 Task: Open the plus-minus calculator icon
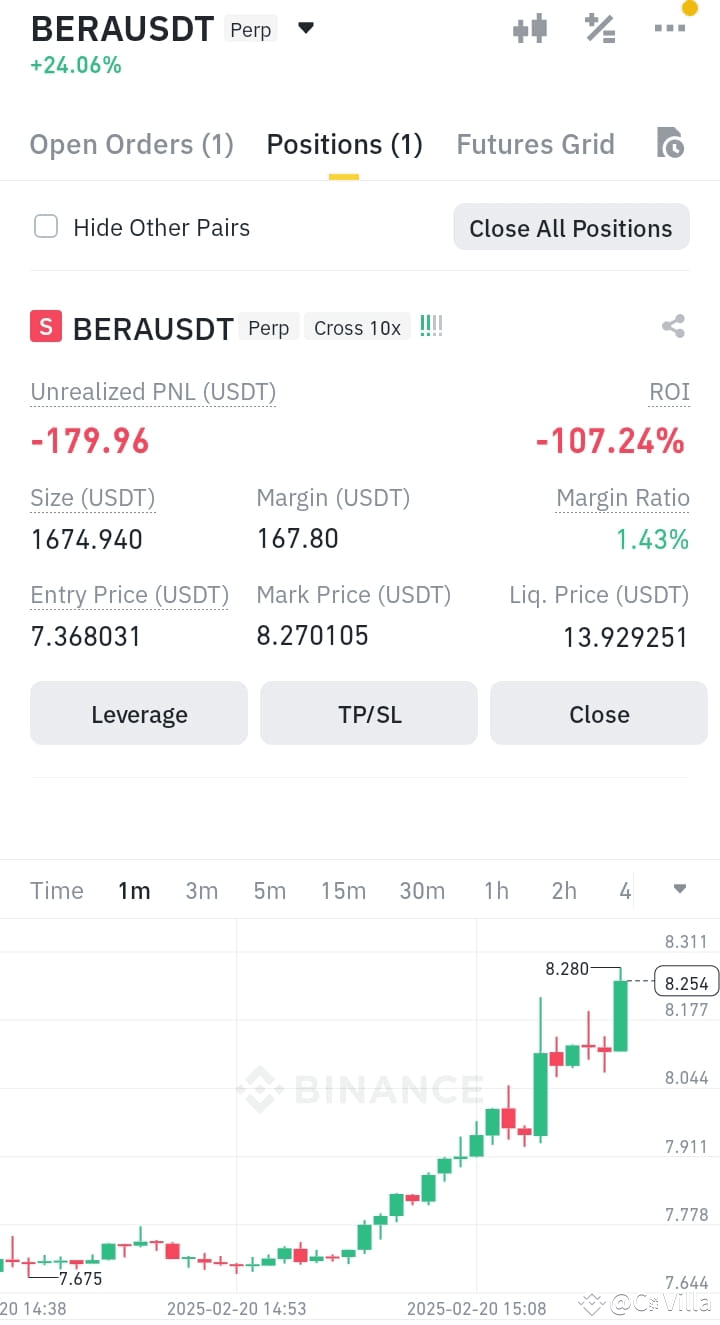tap(600, 28)
